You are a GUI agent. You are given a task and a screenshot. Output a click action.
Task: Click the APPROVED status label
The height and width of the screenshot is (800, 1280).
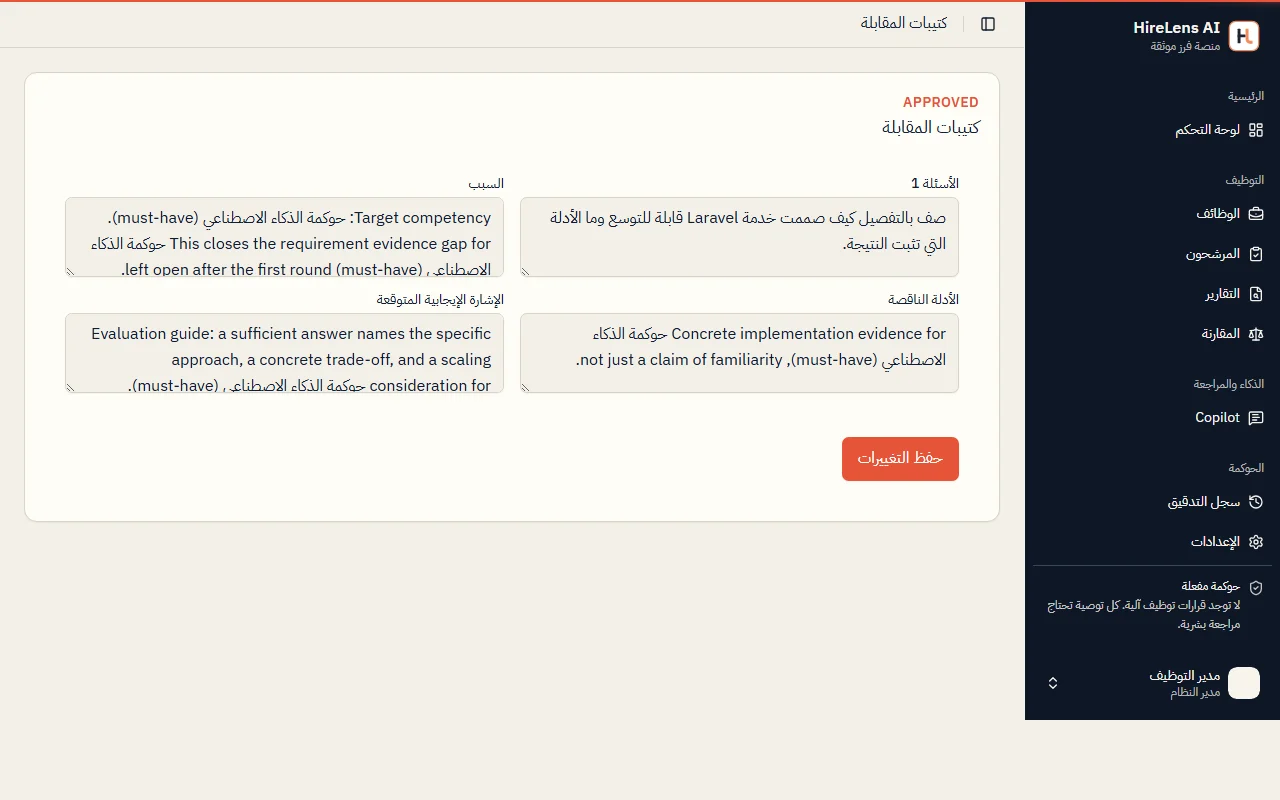click(940, 102)
